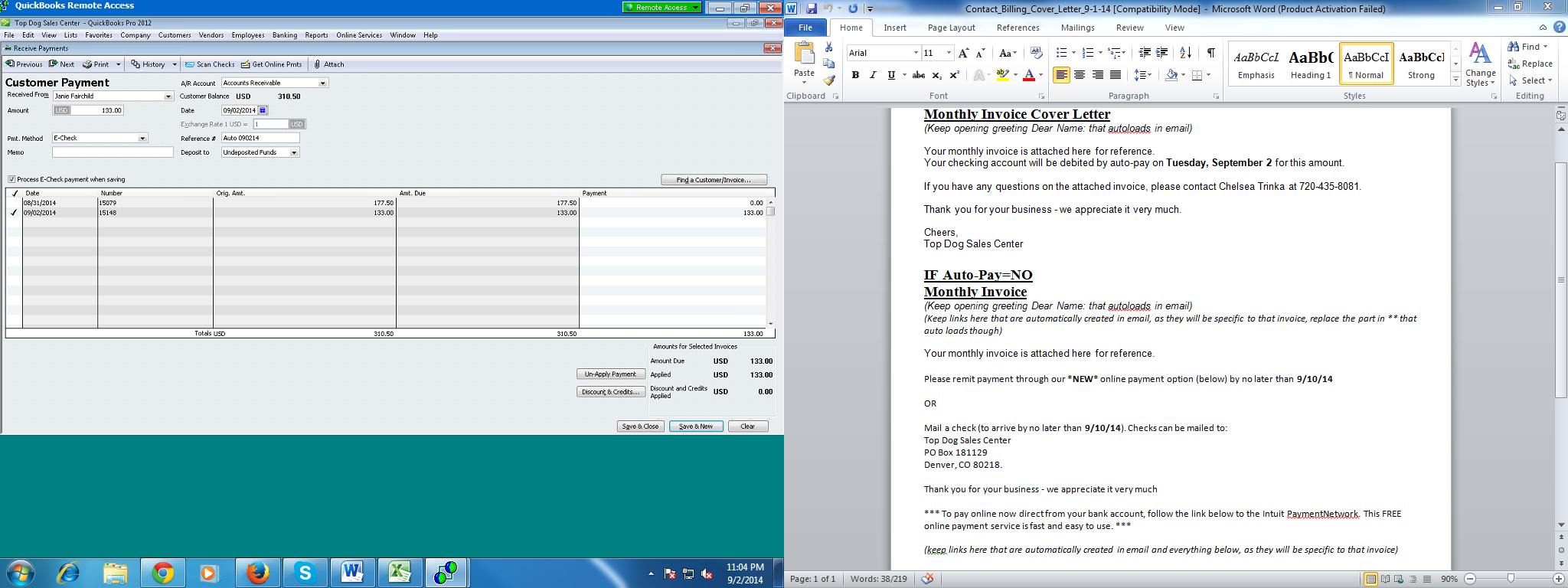The image size is (1568, 588).
Task: Open Excel from the Windows taskbar
Action: [x=399, y=573]
